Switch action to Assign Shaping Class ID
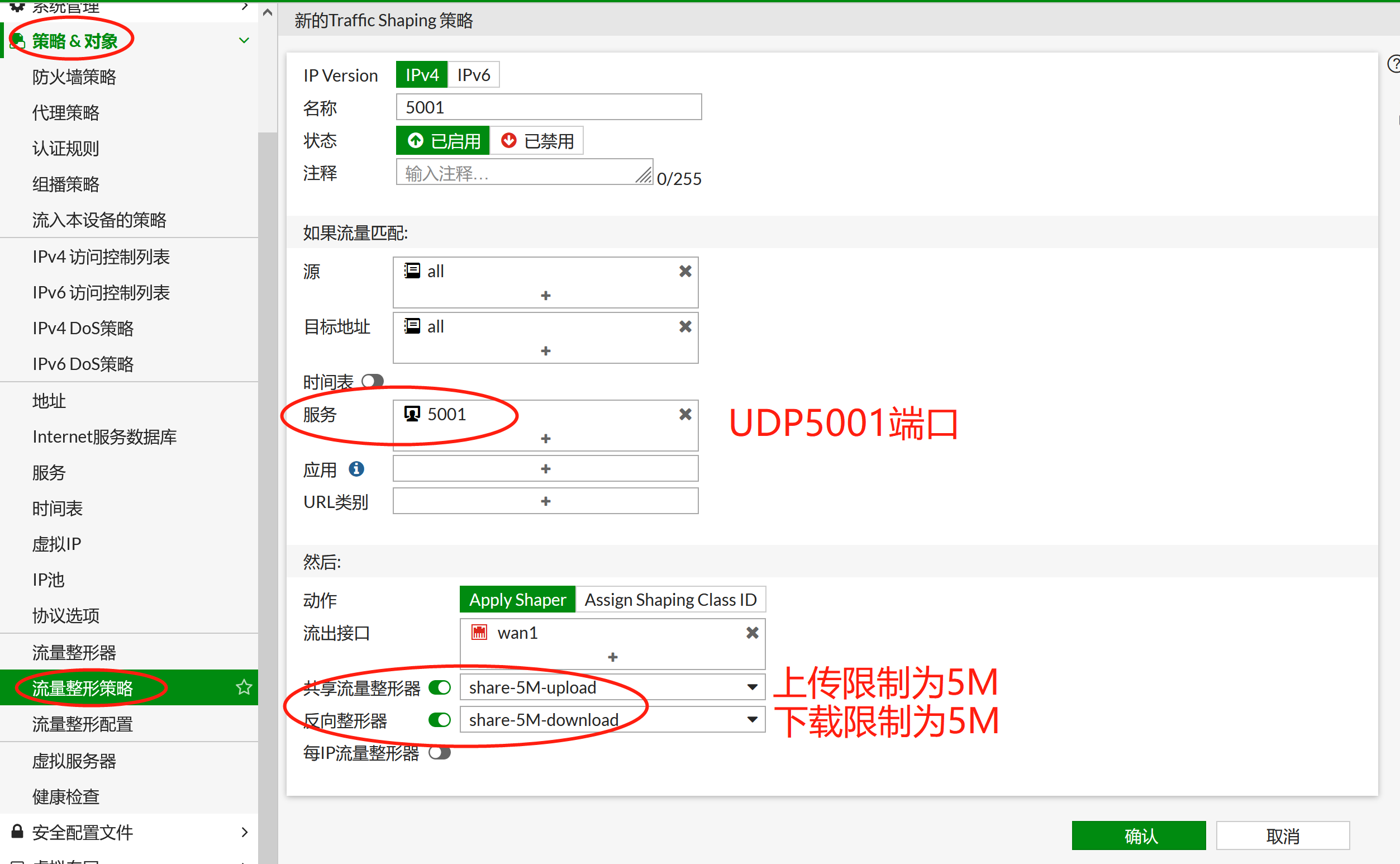The height and width of the screenshot is (864, 1400). click(x=670, y=600)
